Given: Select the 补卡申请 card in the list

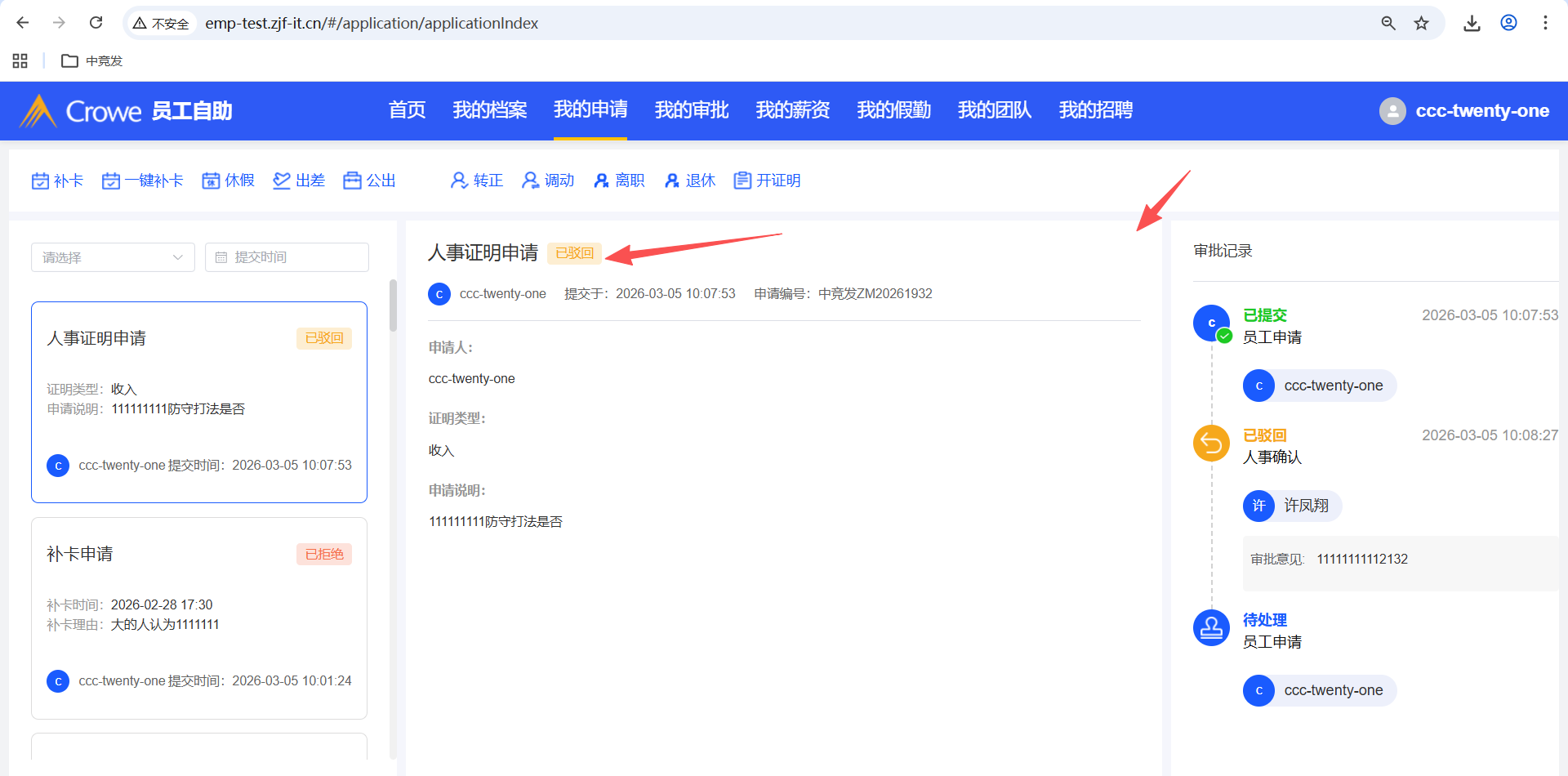Looking at the screenshot, I should tap(199, 618).
